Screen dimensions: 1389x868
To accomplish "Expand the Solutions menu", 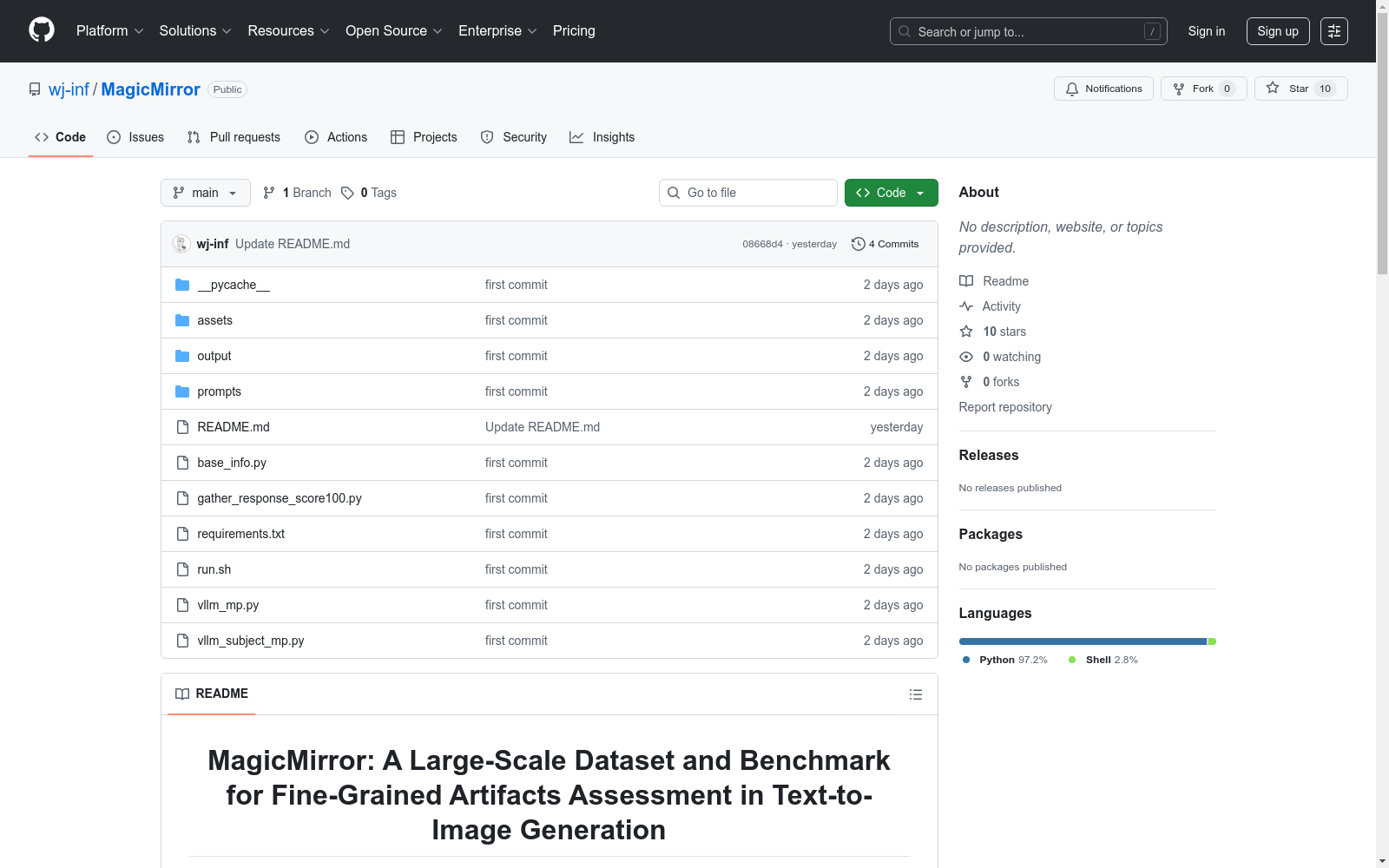I will click(x=195, y=30).
